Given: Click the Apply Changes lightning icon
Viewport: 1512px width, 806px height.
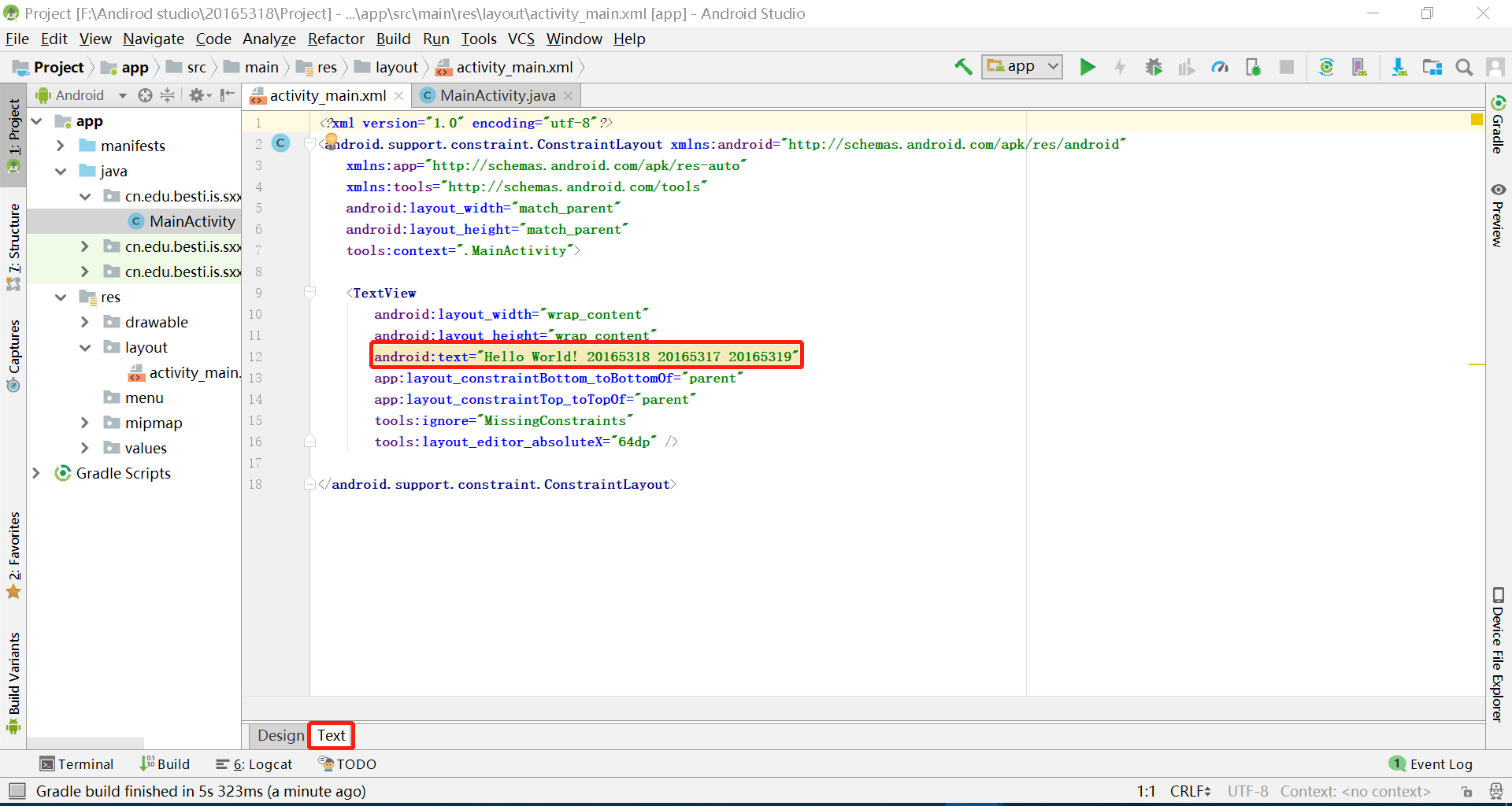Looking at the screenshot, I should (x=1120, y=67).
